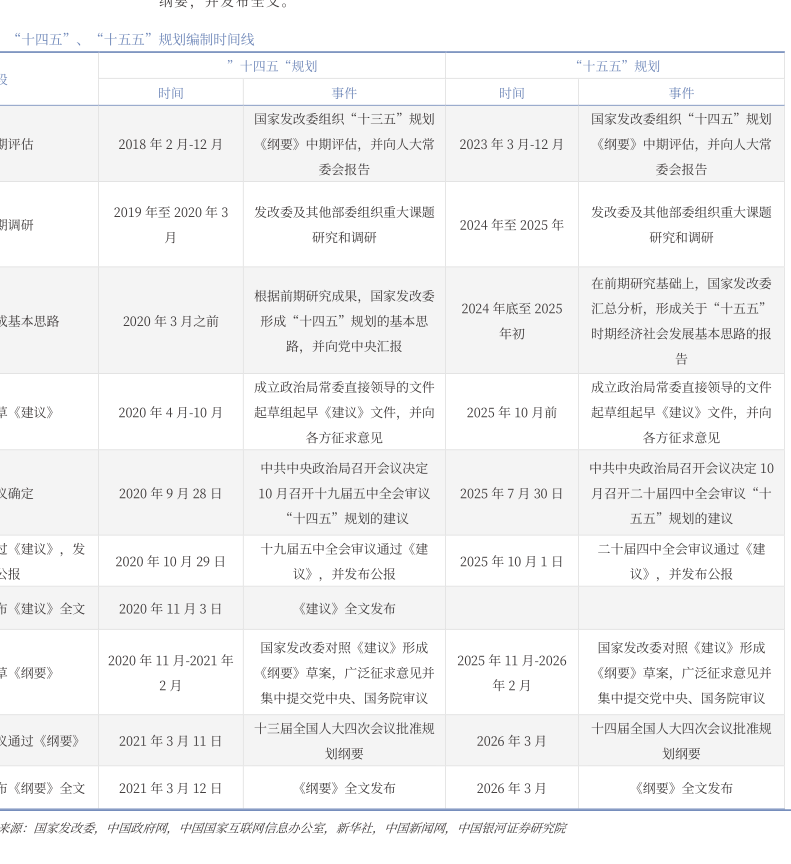Click the 2020年9月28日 date cell
791x864 pixels.
pos(170,493)
